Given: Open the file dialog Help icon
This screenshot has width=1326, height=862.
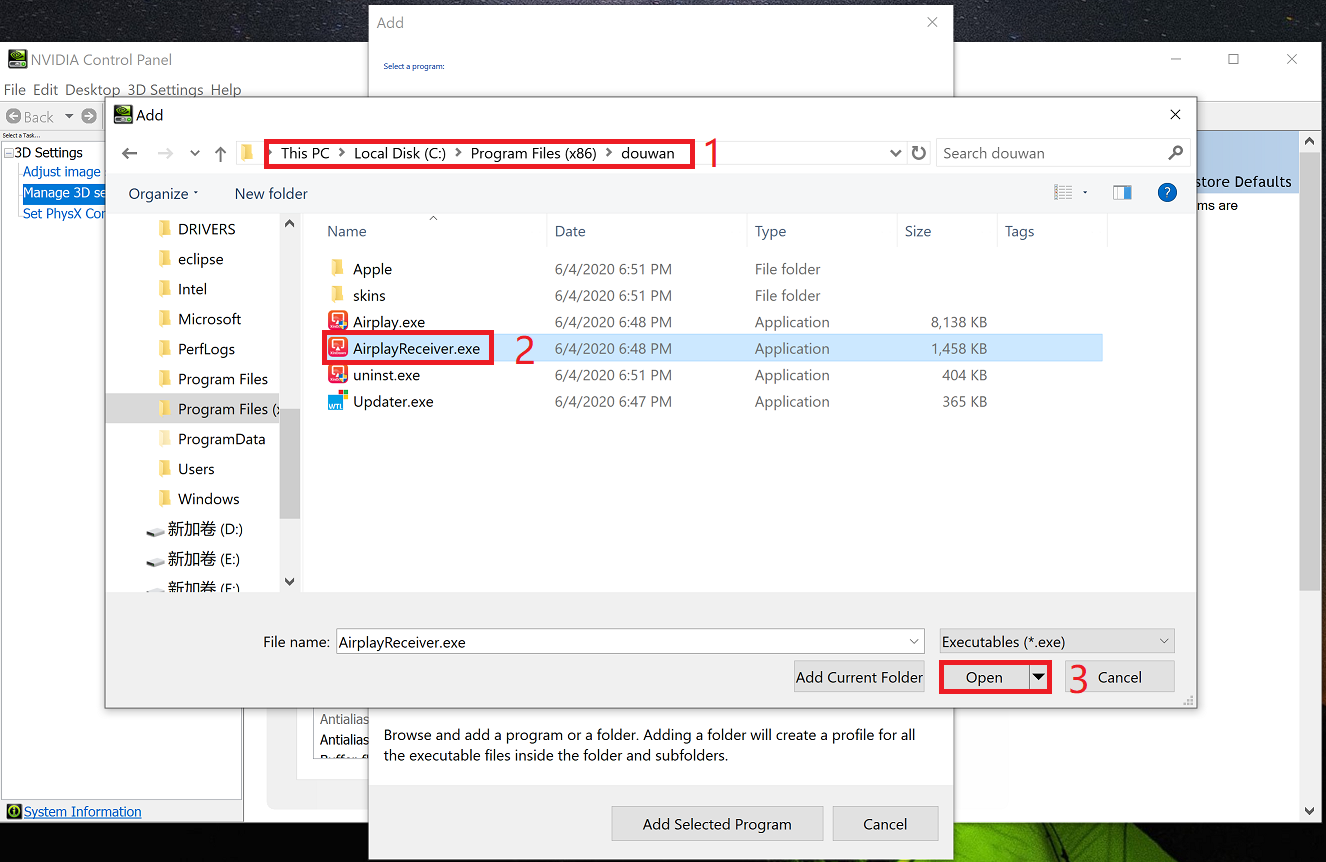Looking at the screenshot, I should click(1166, 193).
